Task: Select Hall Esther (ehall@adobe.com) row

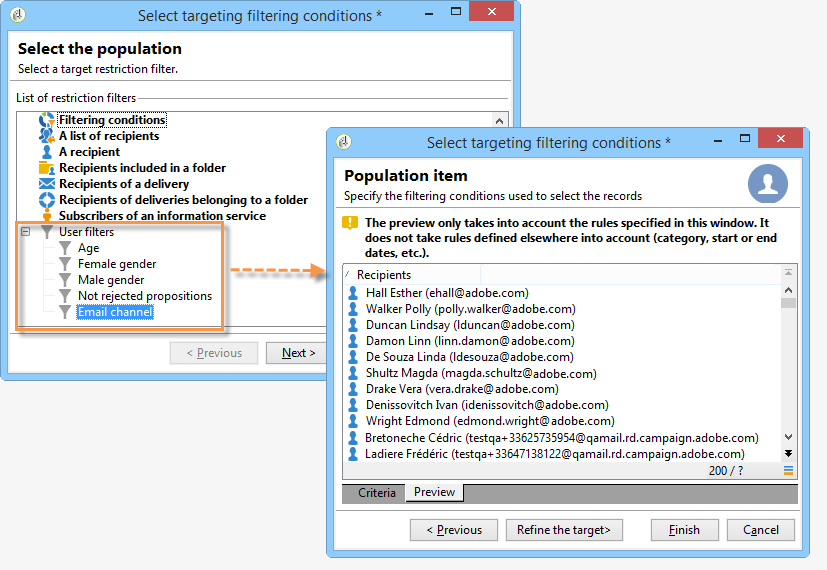Action: [447, 293]
